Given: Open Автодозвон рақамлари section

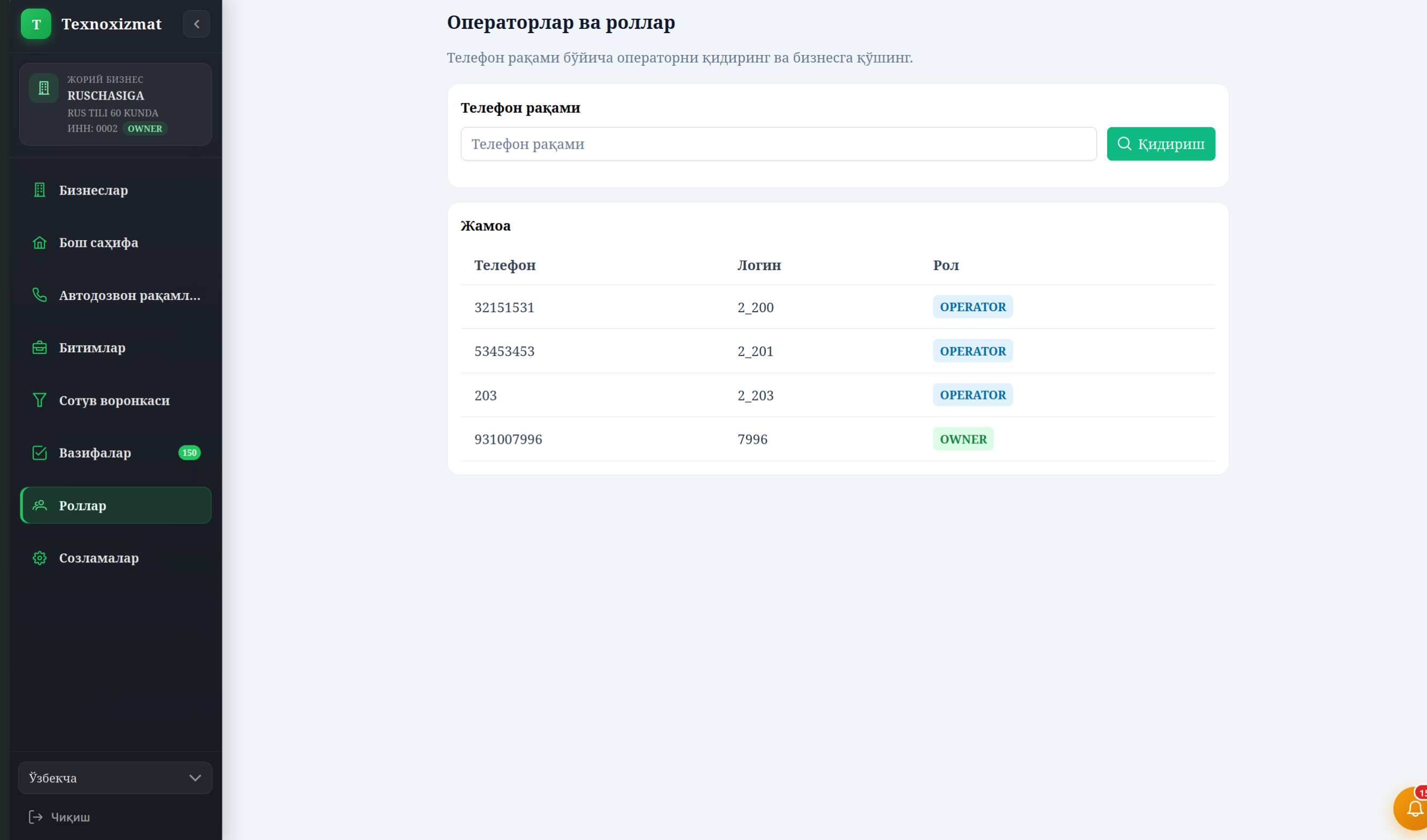Looking at the screenshot, I should [116, 295].
